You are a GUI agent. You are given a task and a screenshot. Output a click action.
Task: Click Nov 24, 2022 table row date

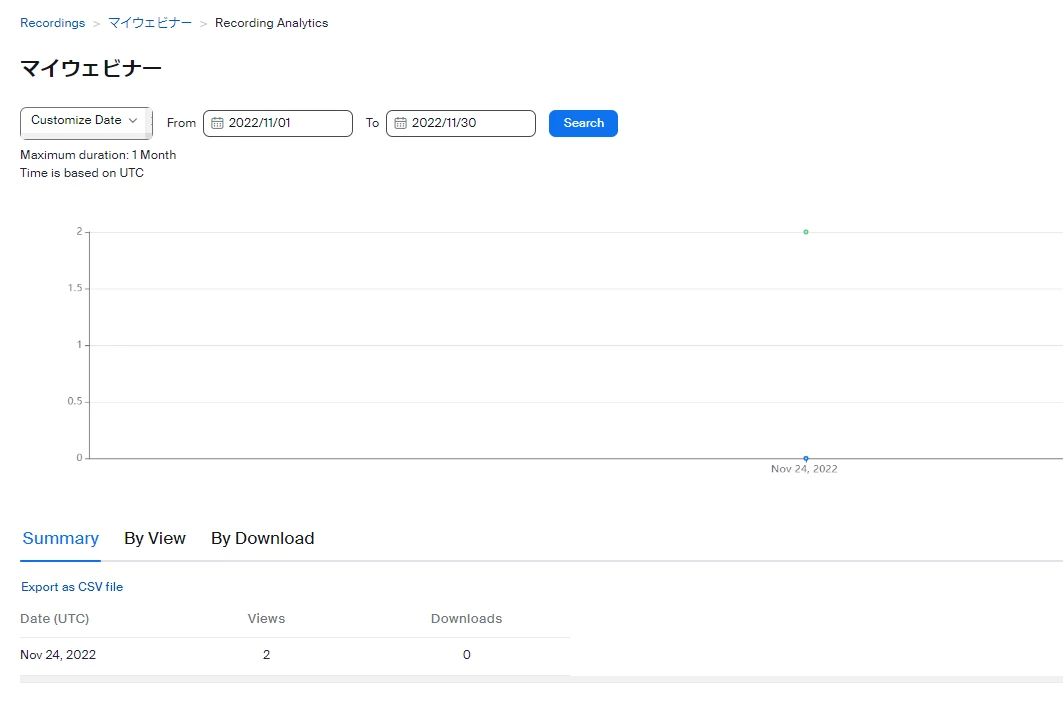click(58, 655)
